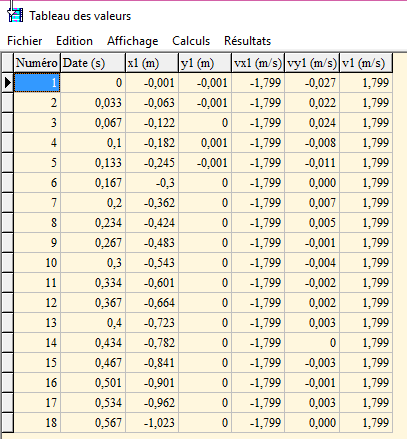Open the Fichier menu
Image resolution: width=407 pixels, height=439 pixels.
pos(25,41)
